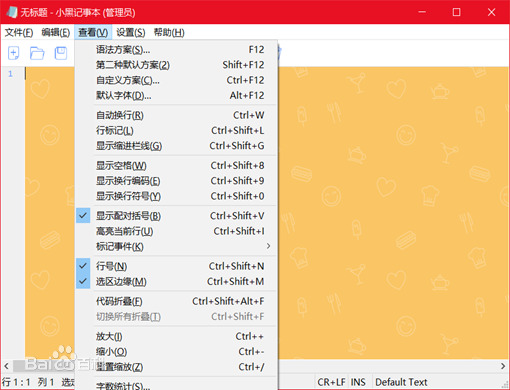The width and height of the screenshot is (510, 390).
Task: Open the 设置(S) menu
Action: pos(131,32)
